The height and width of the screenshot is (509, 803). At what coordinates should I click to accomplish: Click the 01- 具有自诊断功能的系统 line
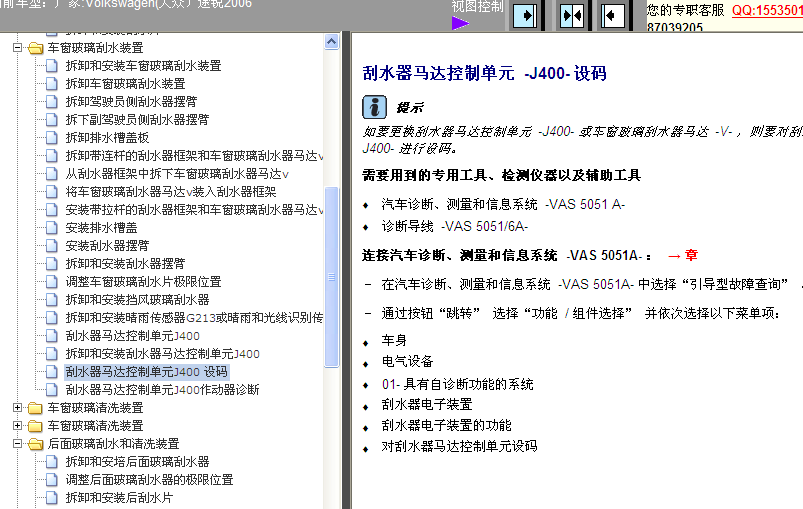click(458, 384)
